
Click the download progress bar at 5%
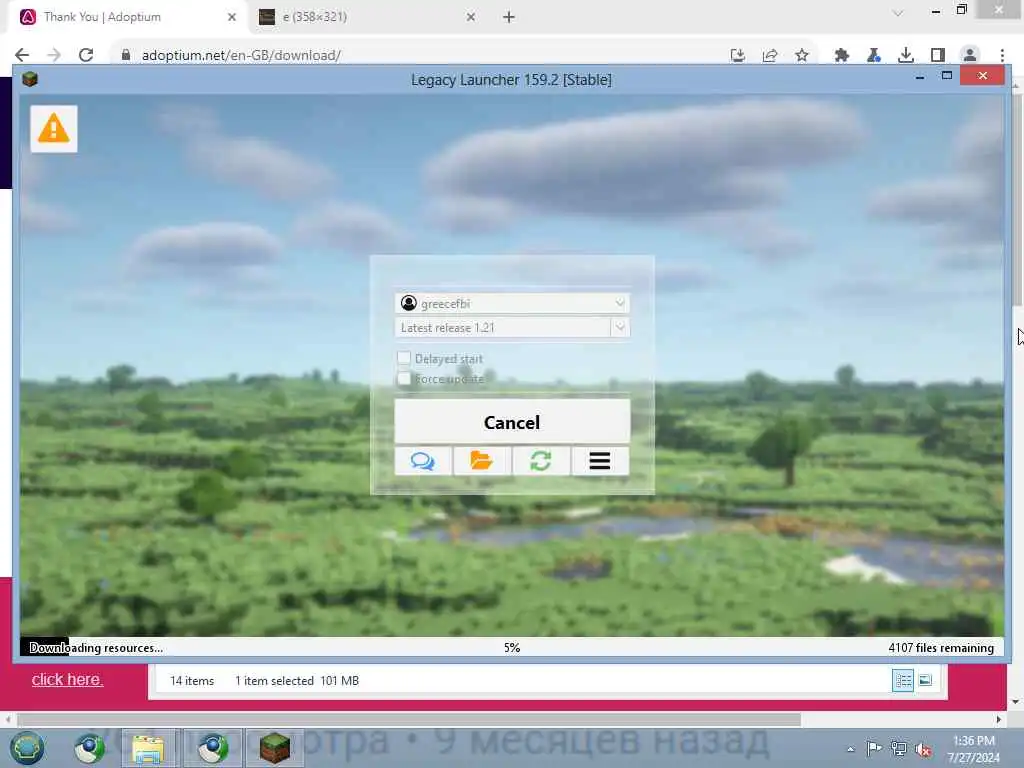pos(512,647)
